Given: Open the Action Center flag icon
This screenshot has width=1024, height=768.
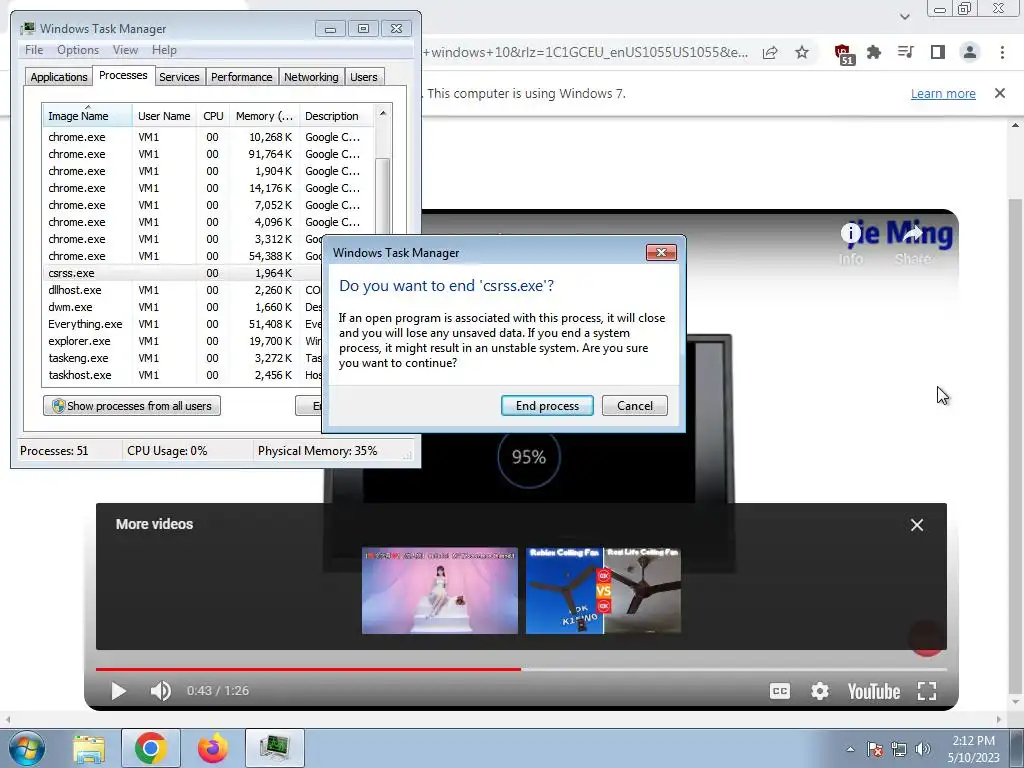Looking at the screenshot, I should (875, 749).
